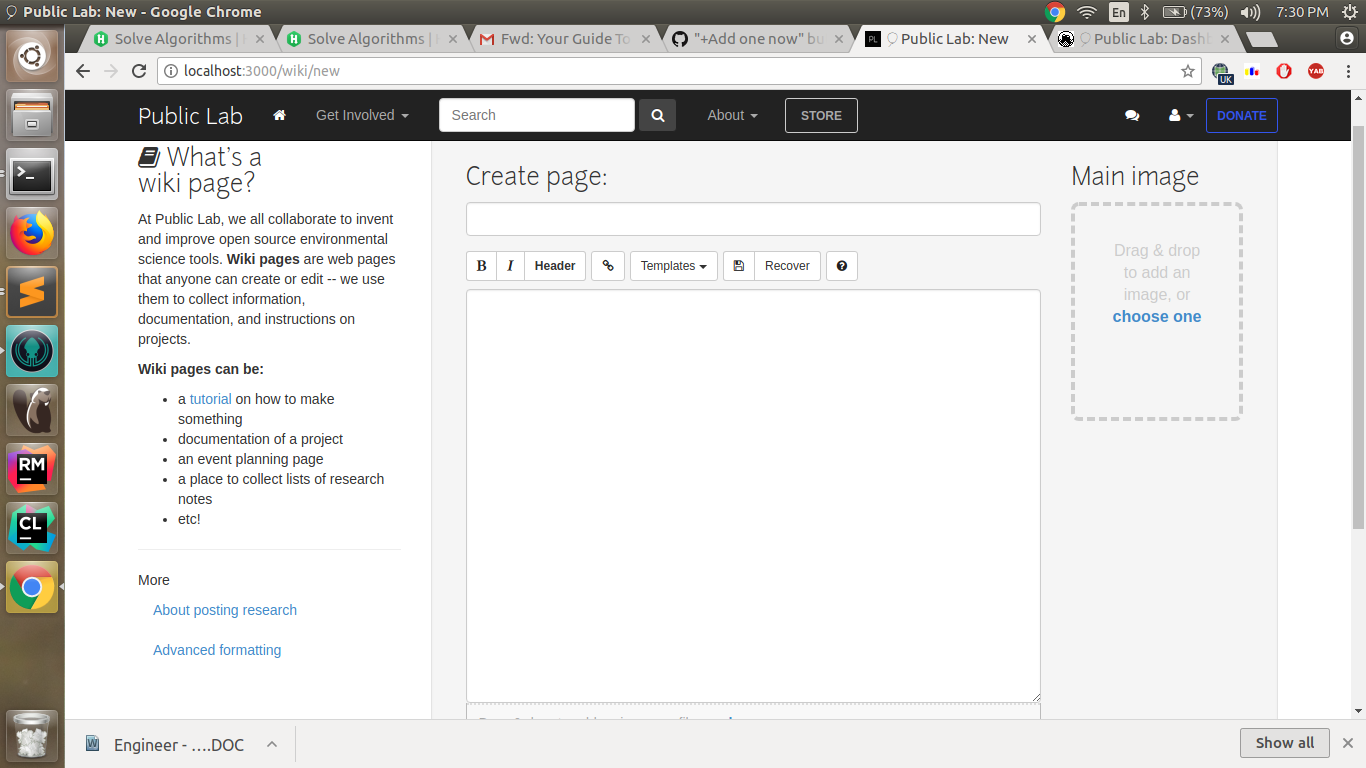Open Chrome profile avatar icon
The image size is (1366, 768).
coord(1348,38)
